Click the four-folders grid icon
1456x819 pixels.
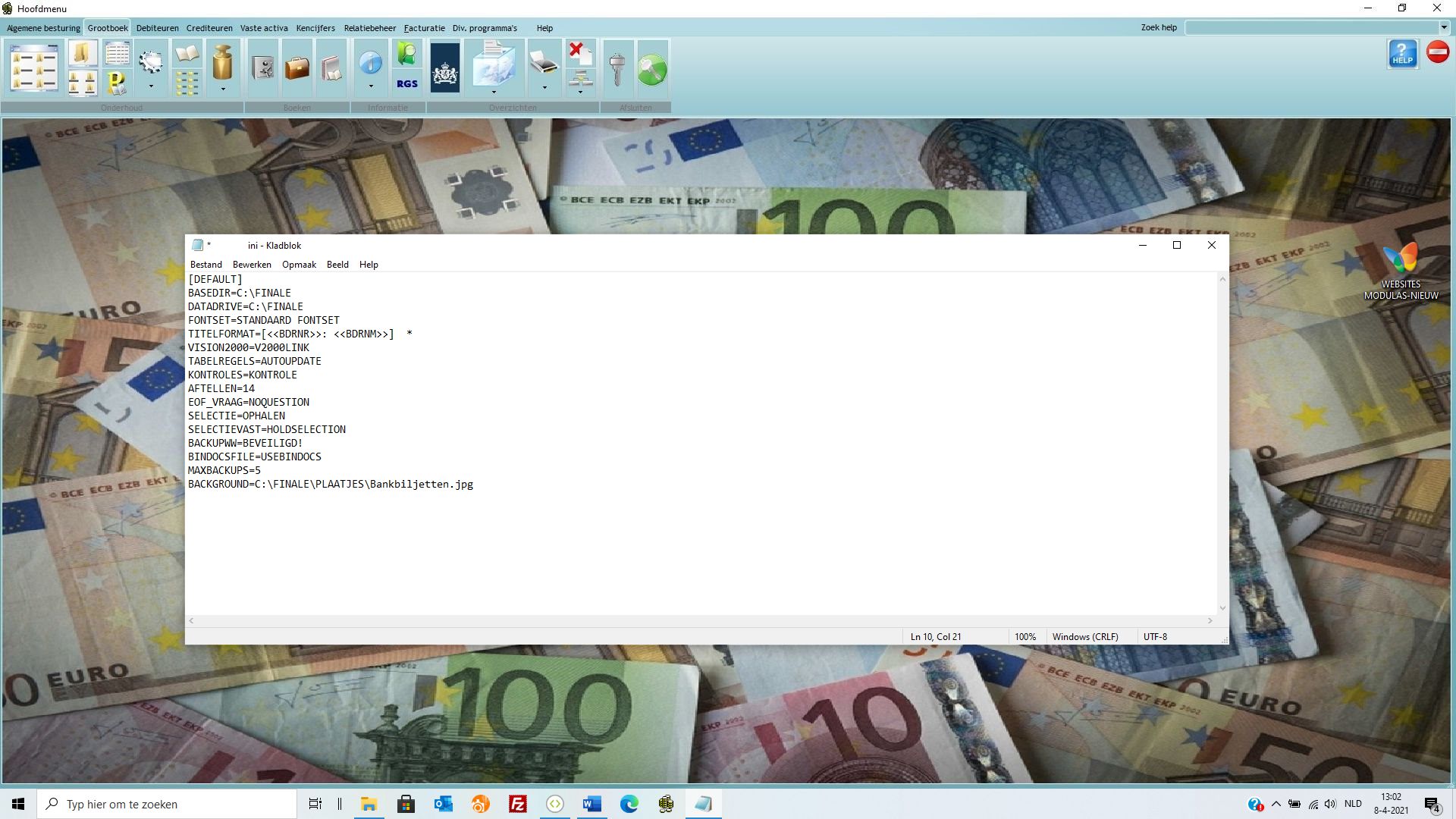[x=83, y=83]
